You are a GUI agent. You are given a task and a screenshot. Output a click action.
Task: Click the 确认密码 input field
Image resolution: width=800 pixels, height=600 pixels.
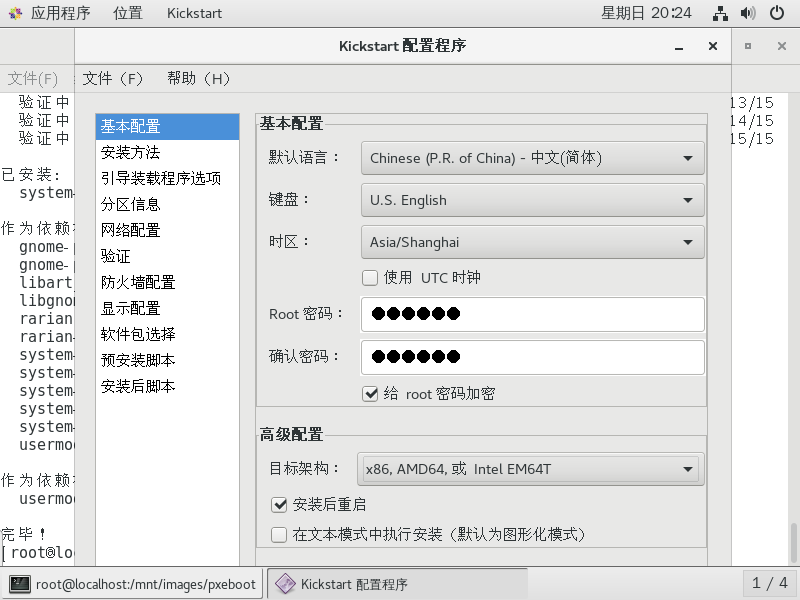533,357
